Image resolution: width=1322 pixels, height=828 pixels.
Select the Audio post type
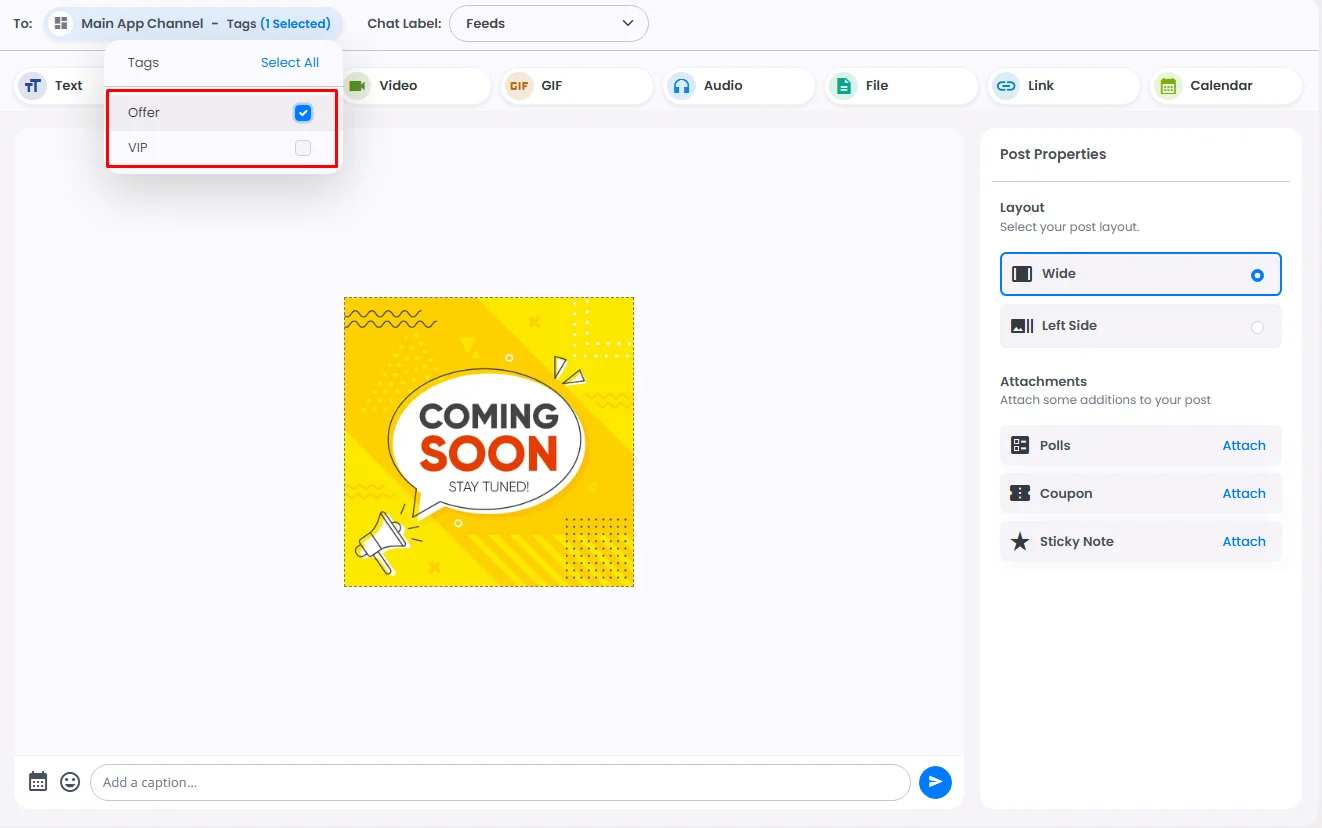click(x=738, y=86)
